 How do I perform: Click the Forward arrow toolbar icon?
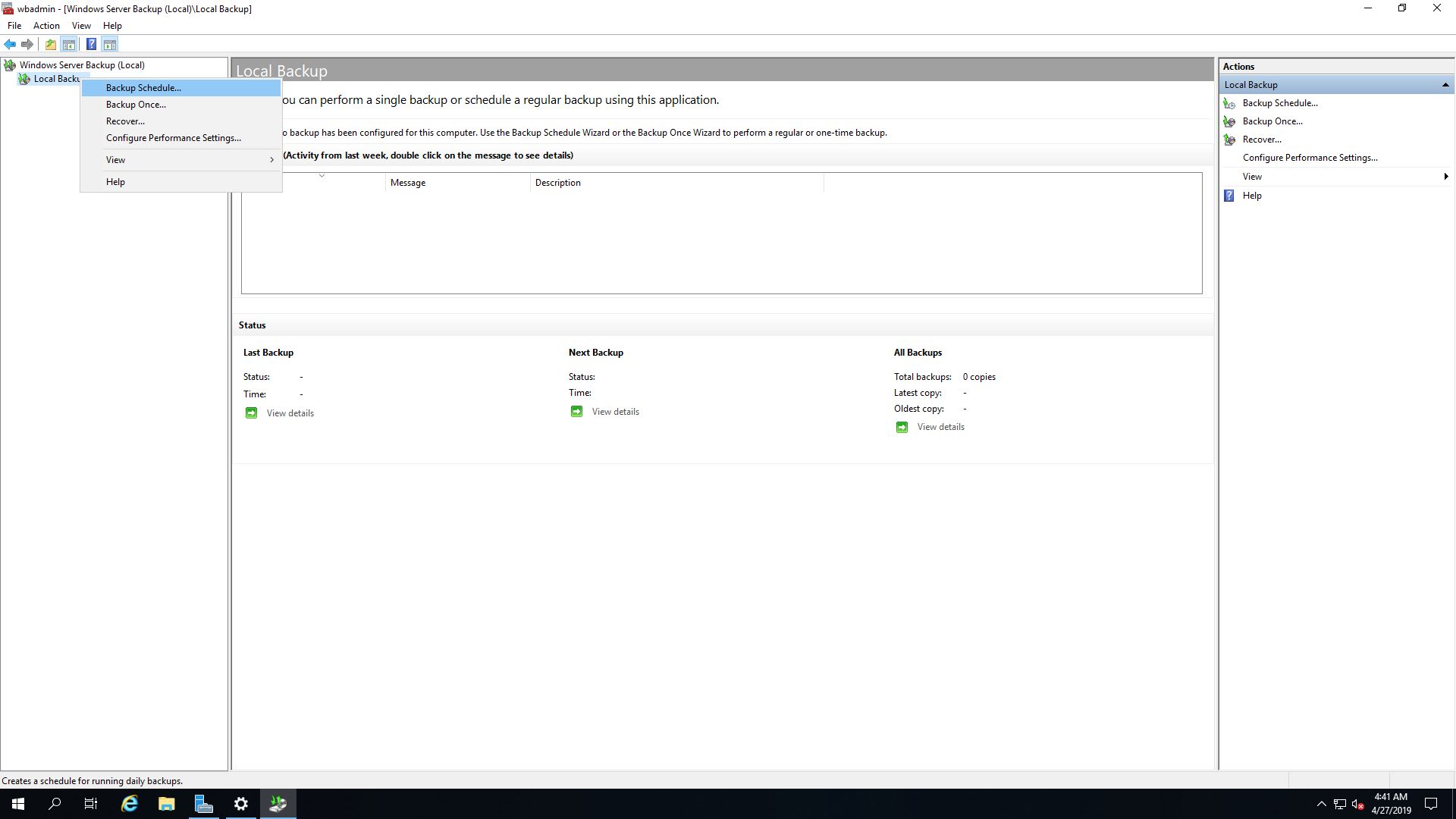tap(27, 44)
